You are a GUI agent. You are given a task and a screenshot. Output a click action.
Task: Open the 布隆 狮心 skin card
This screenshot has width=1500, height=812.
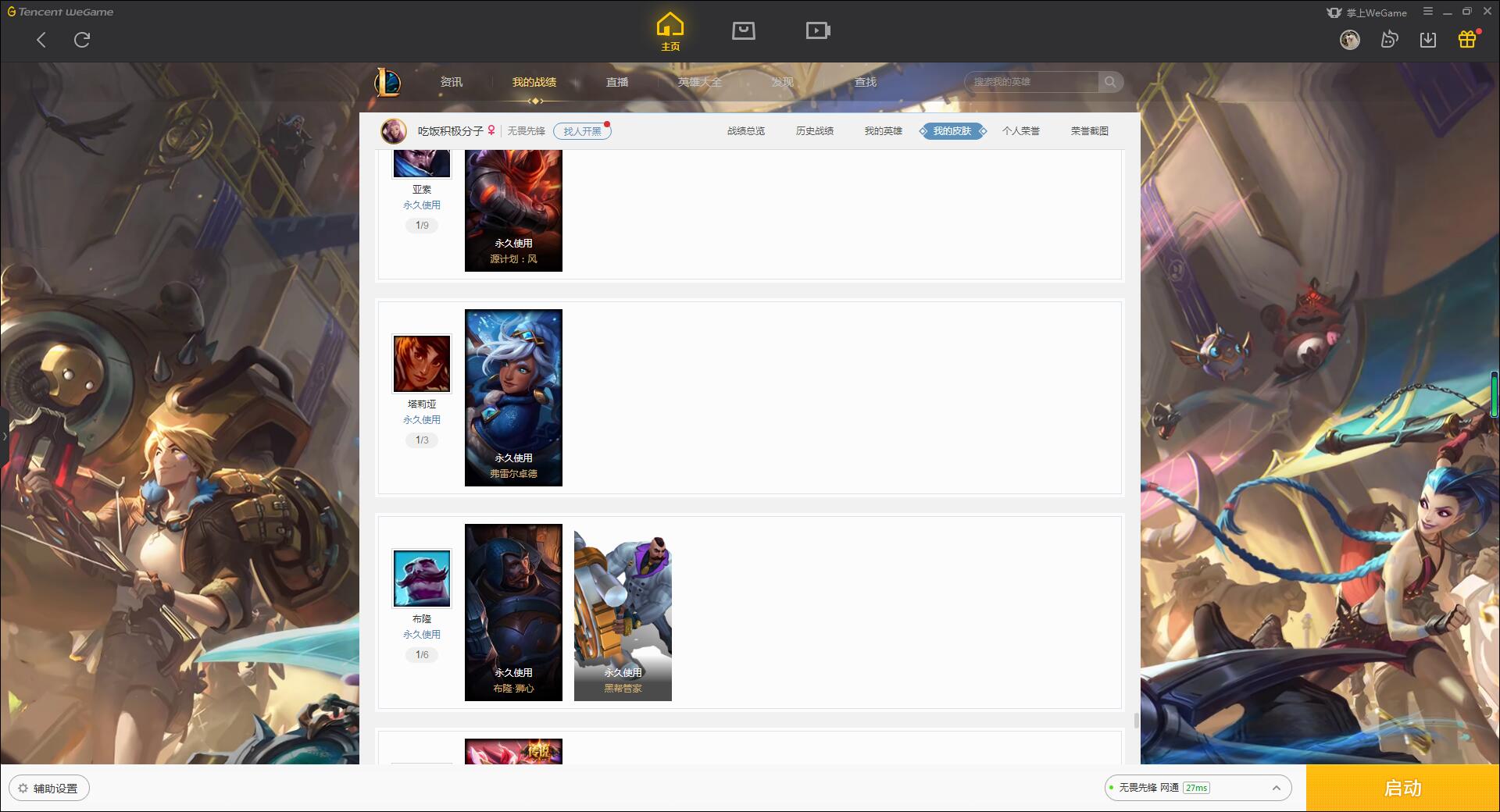click(x=513, y=612)
